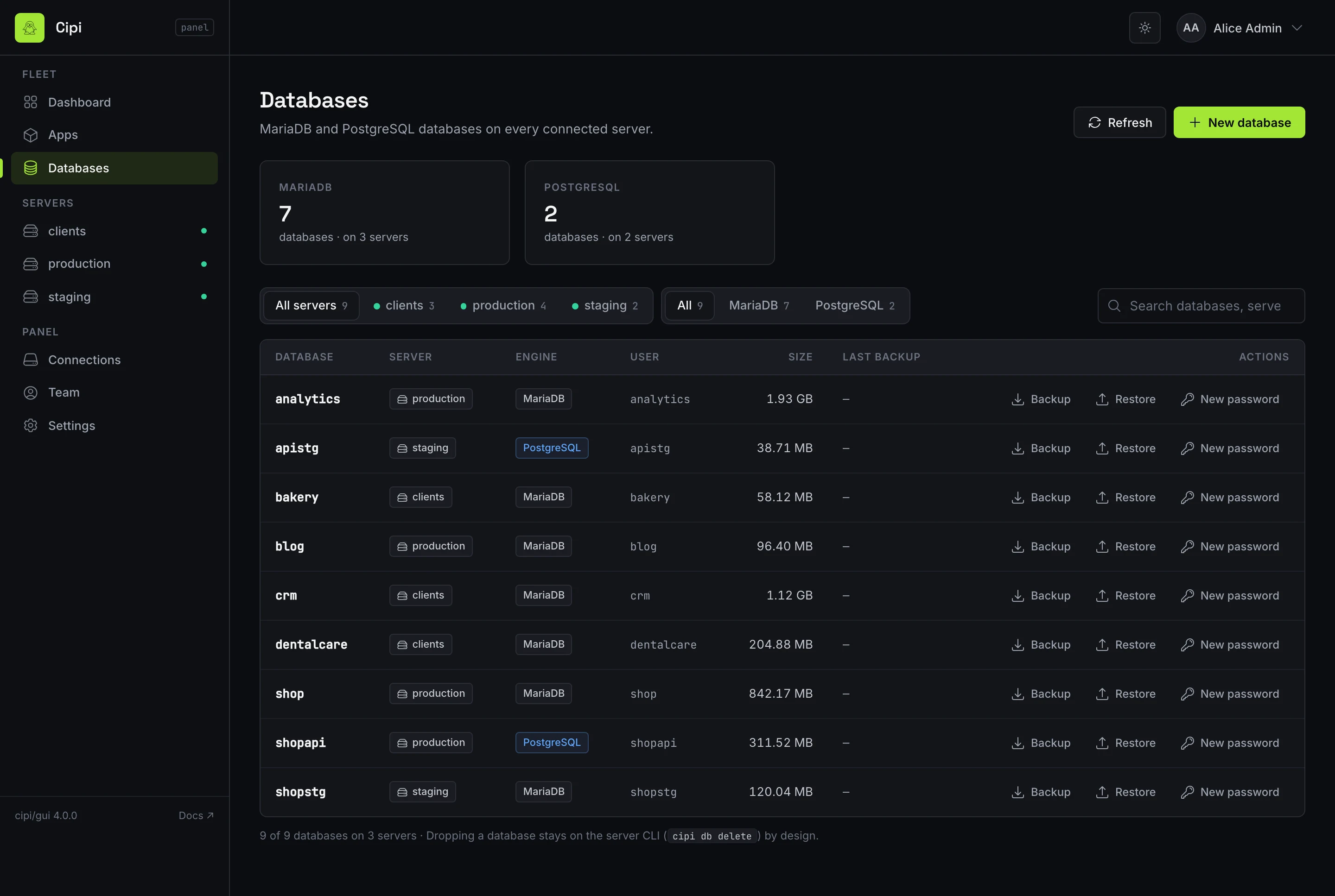Click Restore for the shopapi database
1335x896 pixels.
pos(1125,743)
